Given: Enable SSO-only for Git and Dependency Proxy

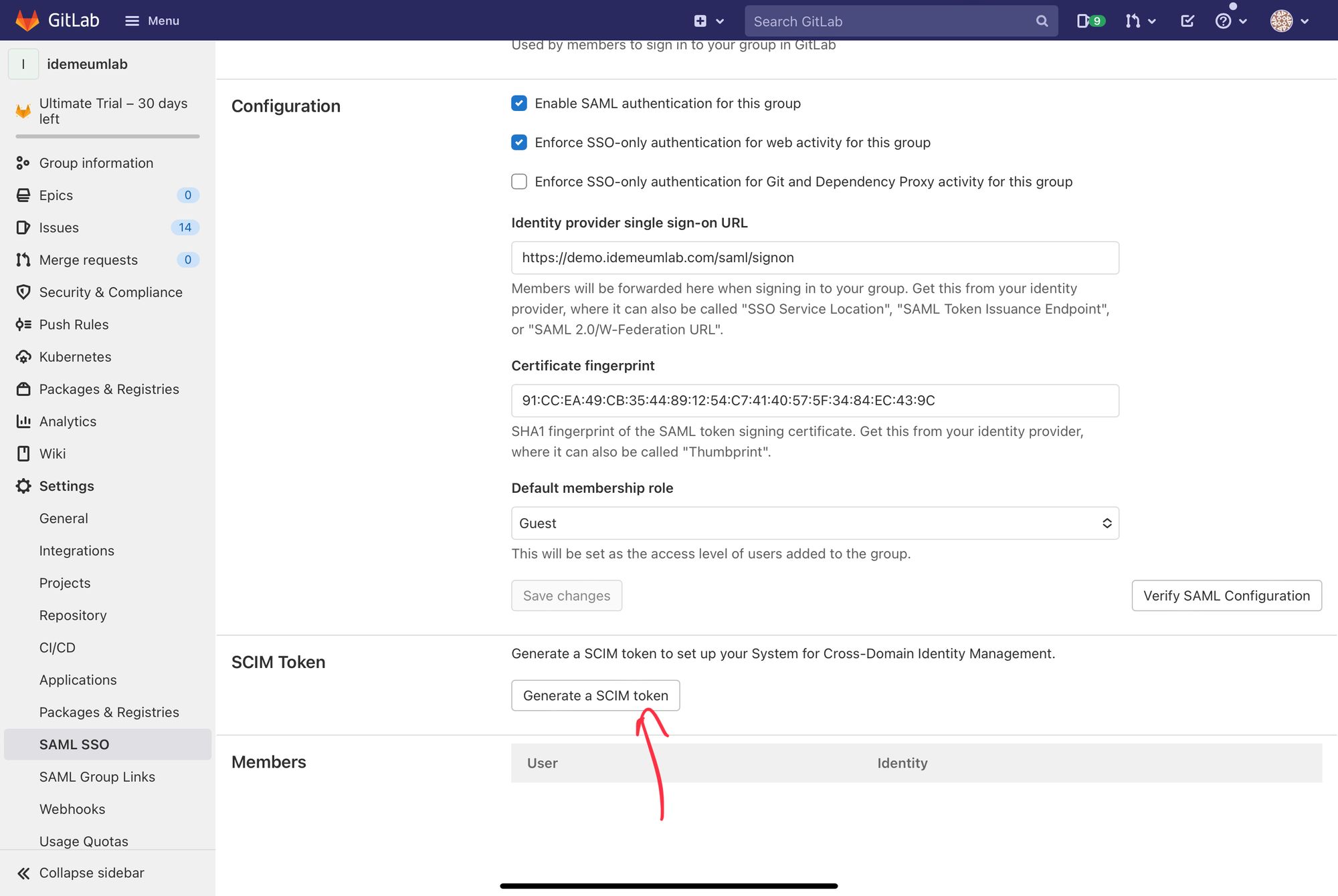Looking at the screenshot, I should pos(519,181).
